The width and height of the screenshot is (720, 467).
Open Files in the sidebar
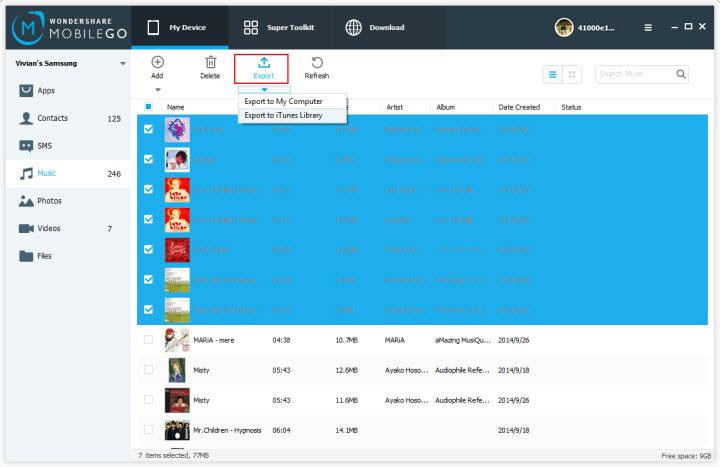(x=69, y=256)
